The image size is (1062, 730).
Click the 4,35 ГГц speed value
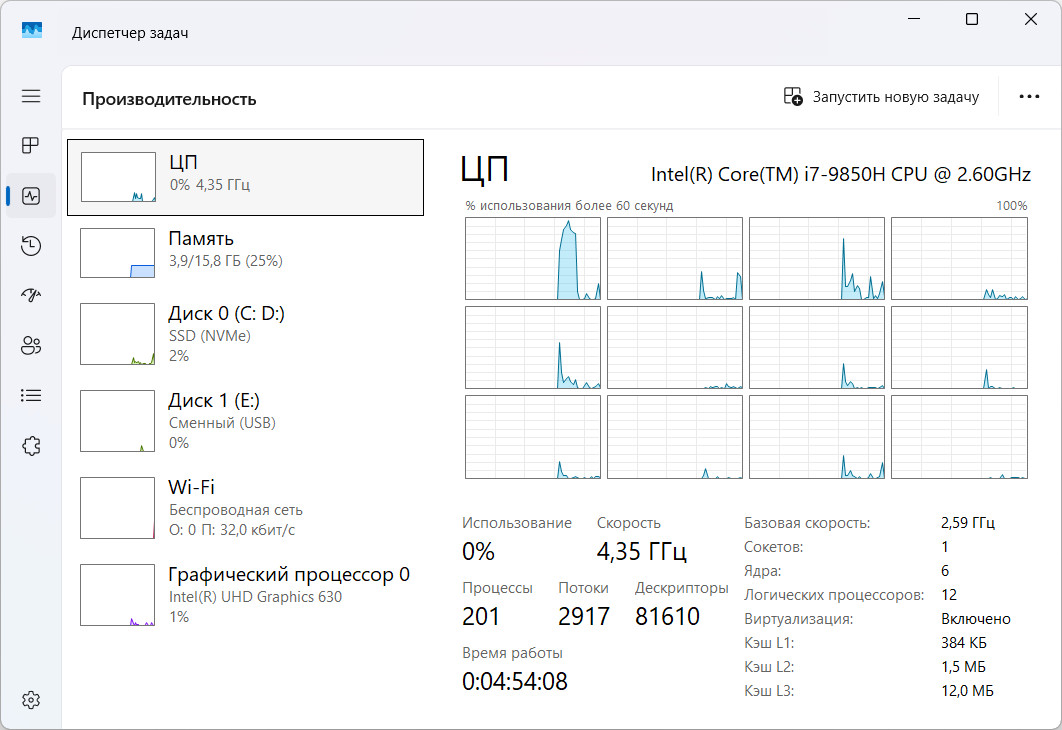coord(641,551)
